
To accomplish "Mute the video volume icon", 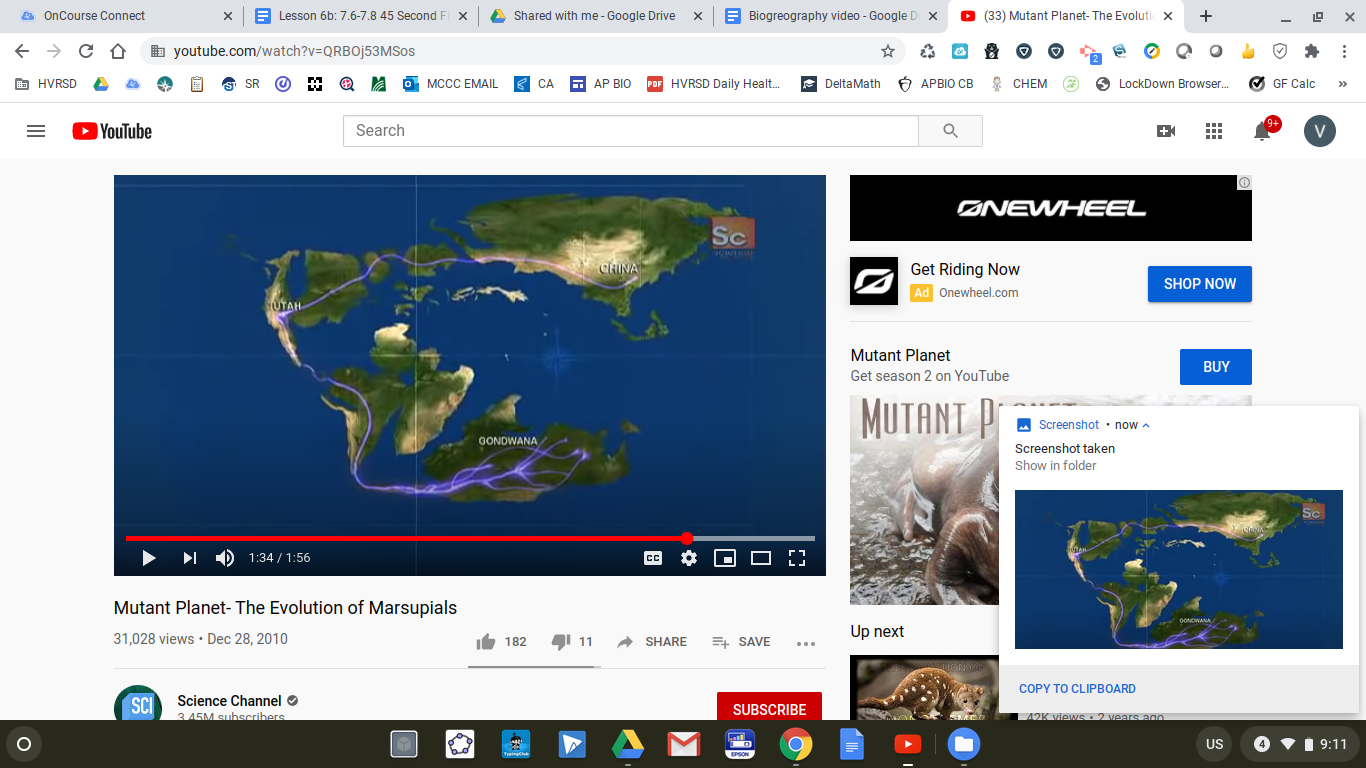I will (225, 558).
